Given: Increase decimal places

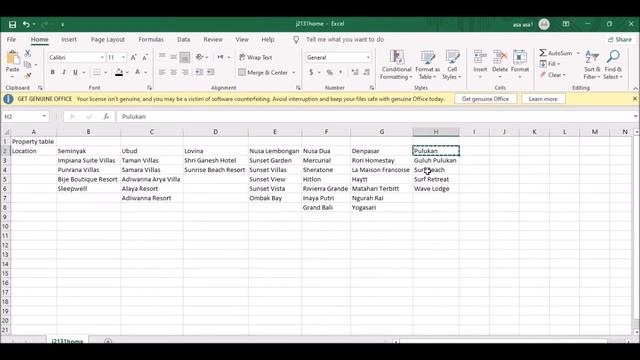Looking at the screenshot, I should pyautogui.click(x=355, y=72).
